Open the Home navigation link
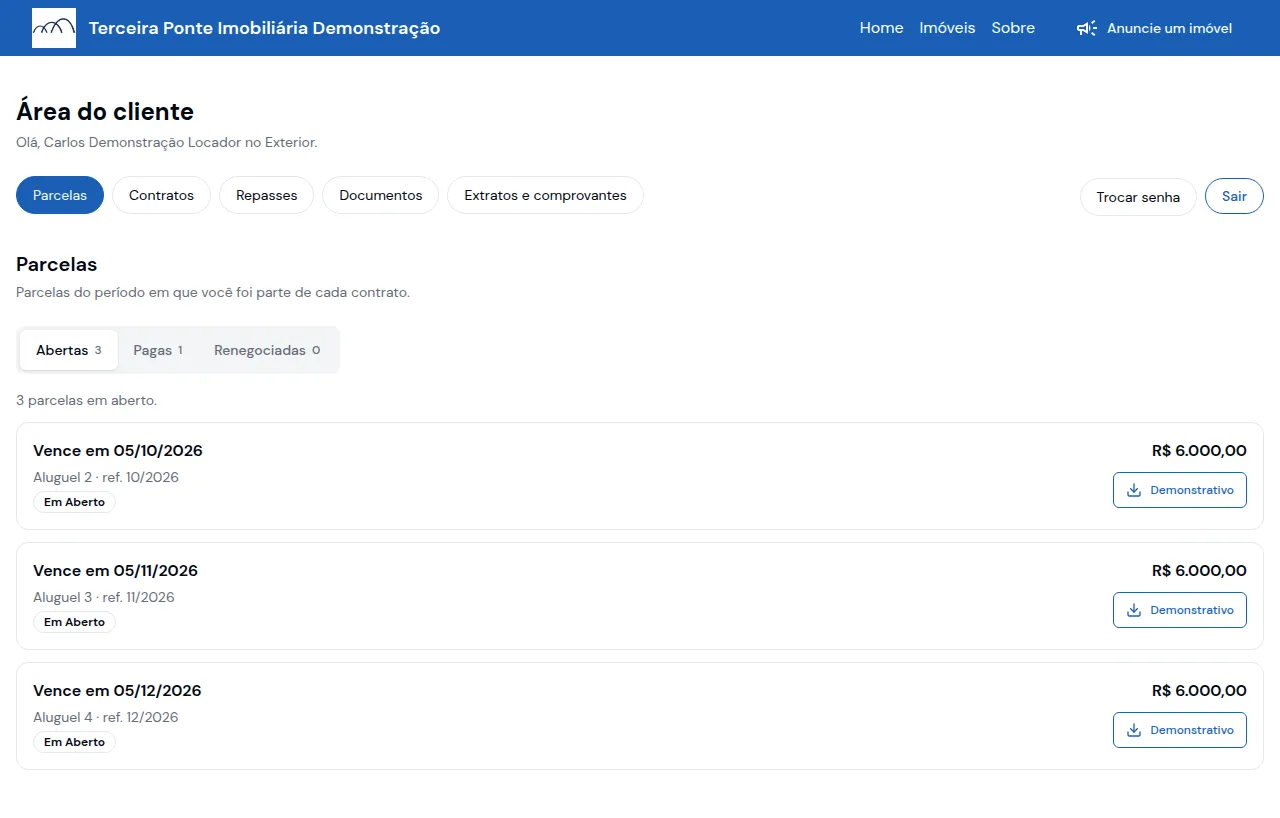The height and width of the screenshot is (818, 1280). click(x=881, y=28)
